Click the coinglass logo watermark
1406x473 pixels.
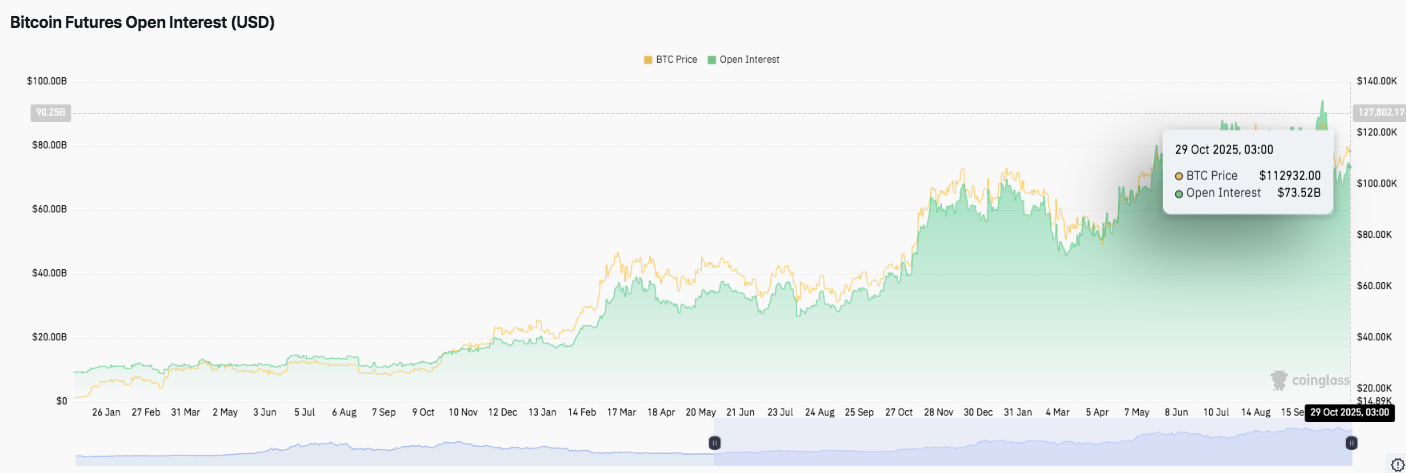click(x=1310, y=381)
